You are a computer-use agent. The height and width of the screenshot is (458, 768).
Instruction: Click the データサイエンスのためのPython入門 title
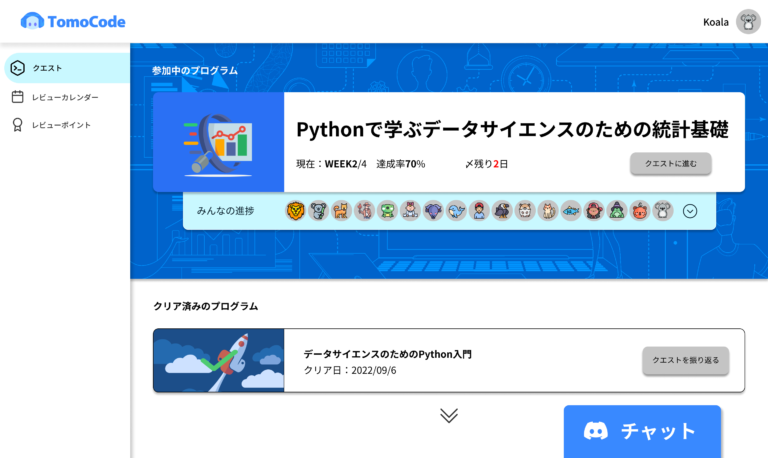coord(387,354)
